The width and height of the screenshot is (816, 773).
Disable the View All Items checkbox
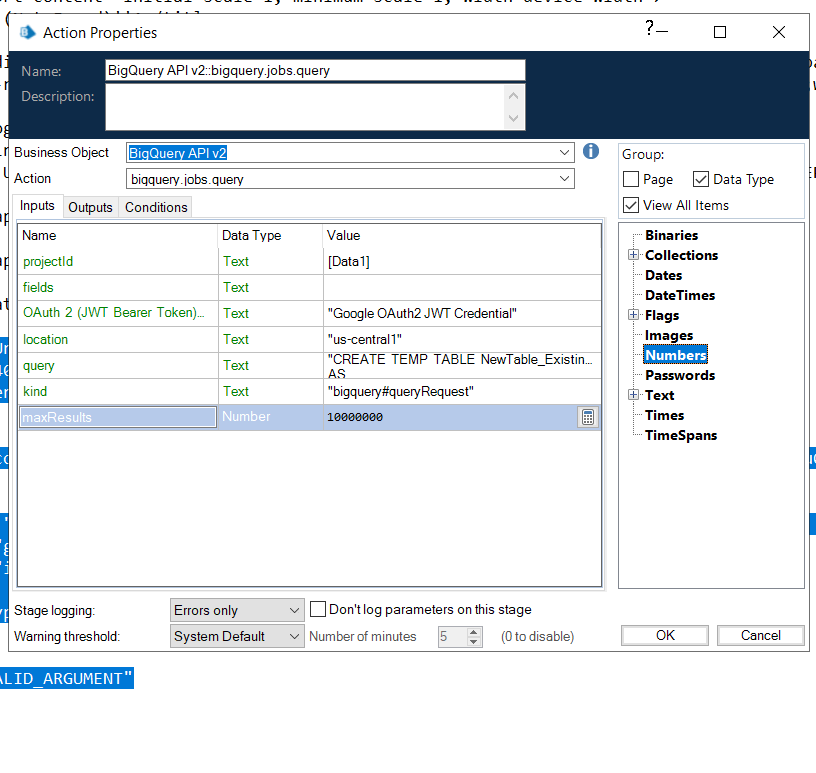tap(631, 205)
